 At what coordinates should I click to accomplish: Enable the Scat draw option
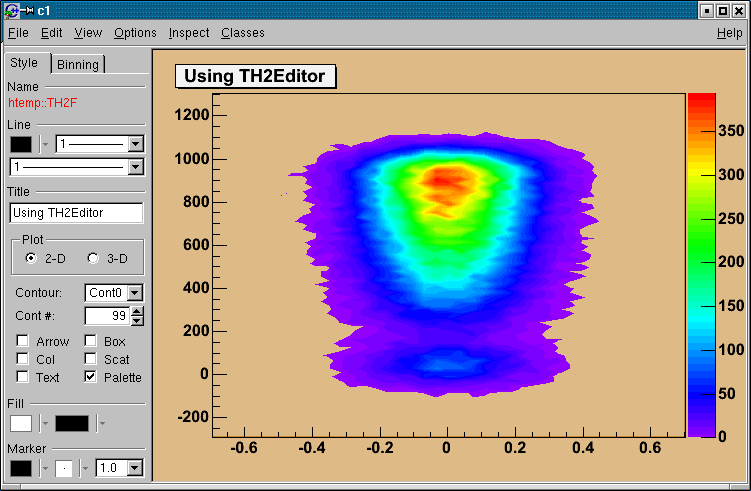(91, 359)
